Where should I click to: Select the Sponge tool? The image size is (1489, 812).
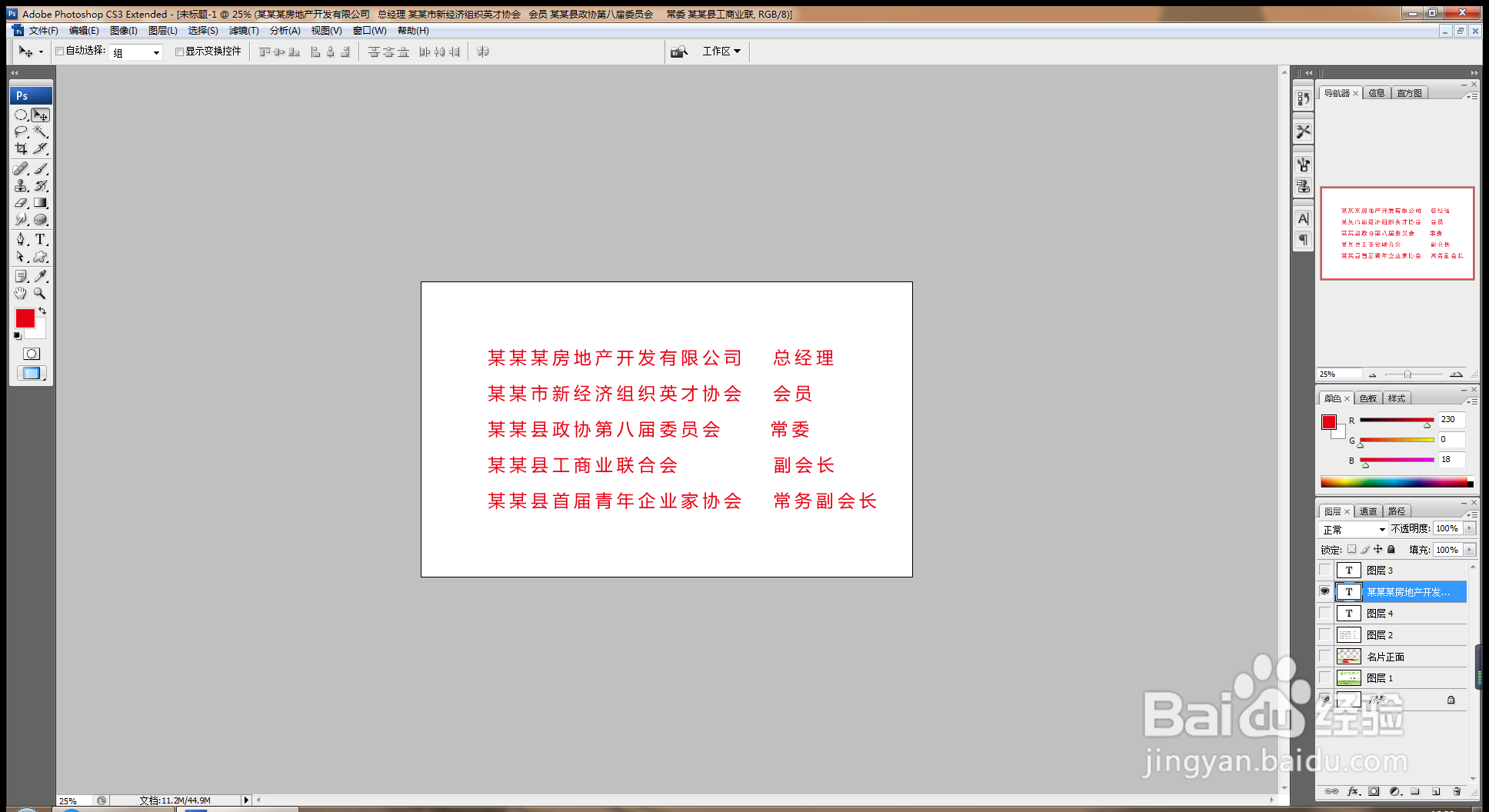tap(41, 219)
